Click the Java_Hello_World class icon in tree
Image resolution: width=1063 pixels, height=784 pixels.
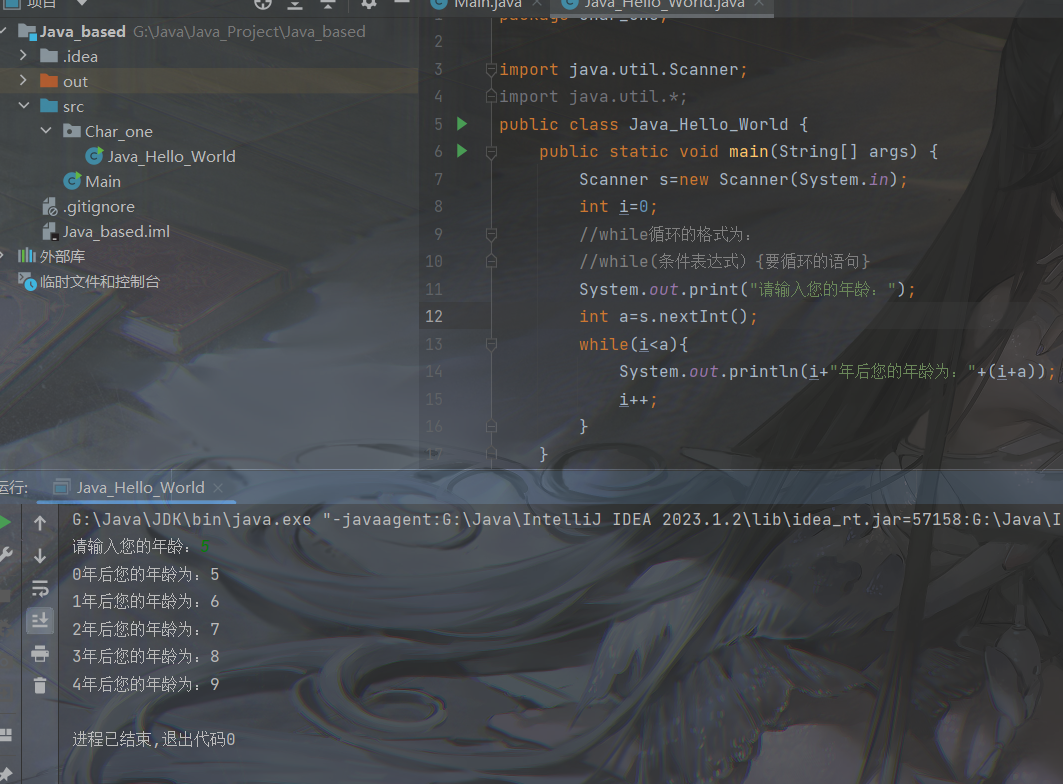[x=94, y=157]
